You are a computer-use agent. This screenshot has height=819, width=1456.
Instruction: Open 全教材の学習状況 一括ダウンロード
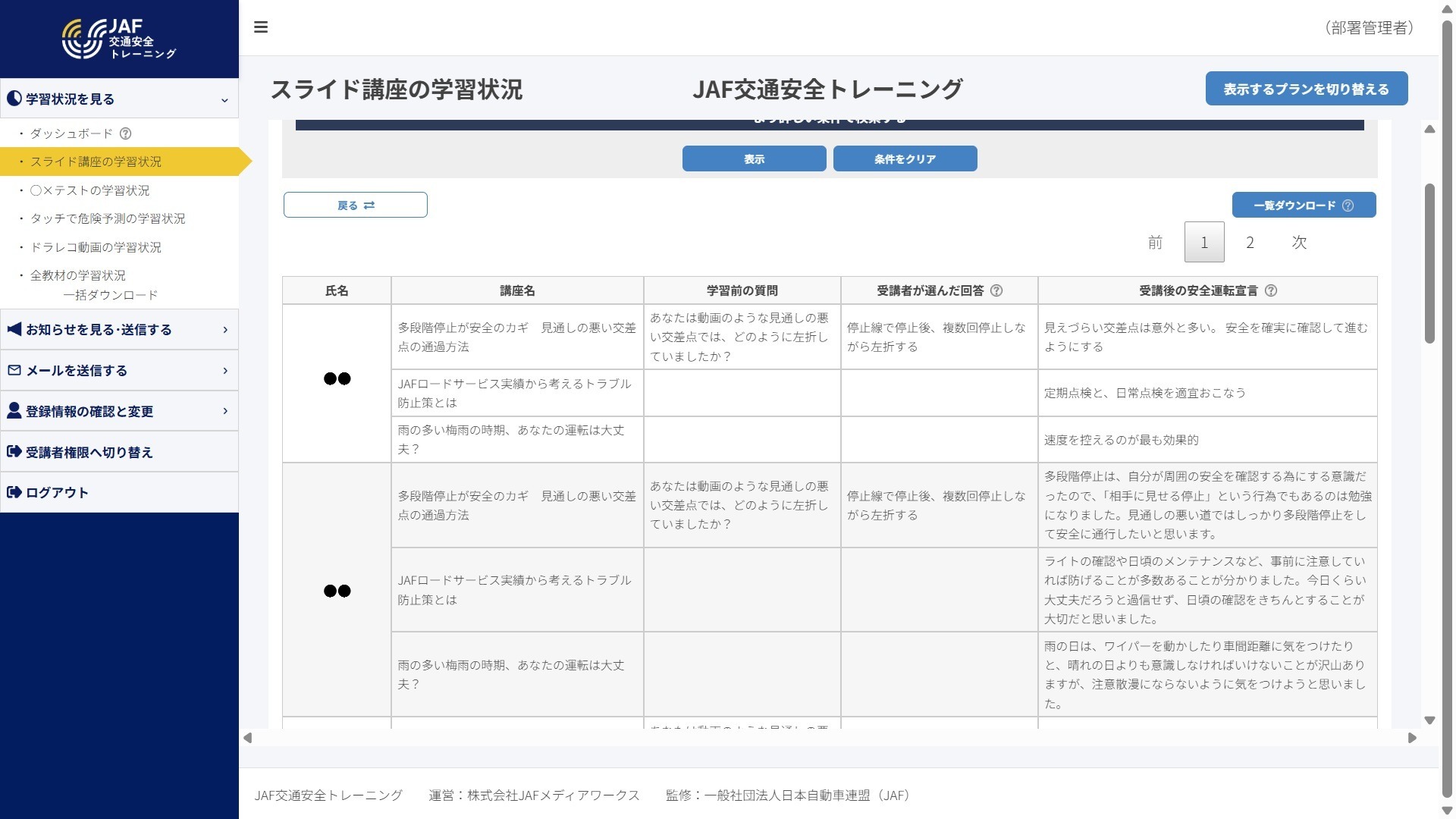click(x=94, y=285)
